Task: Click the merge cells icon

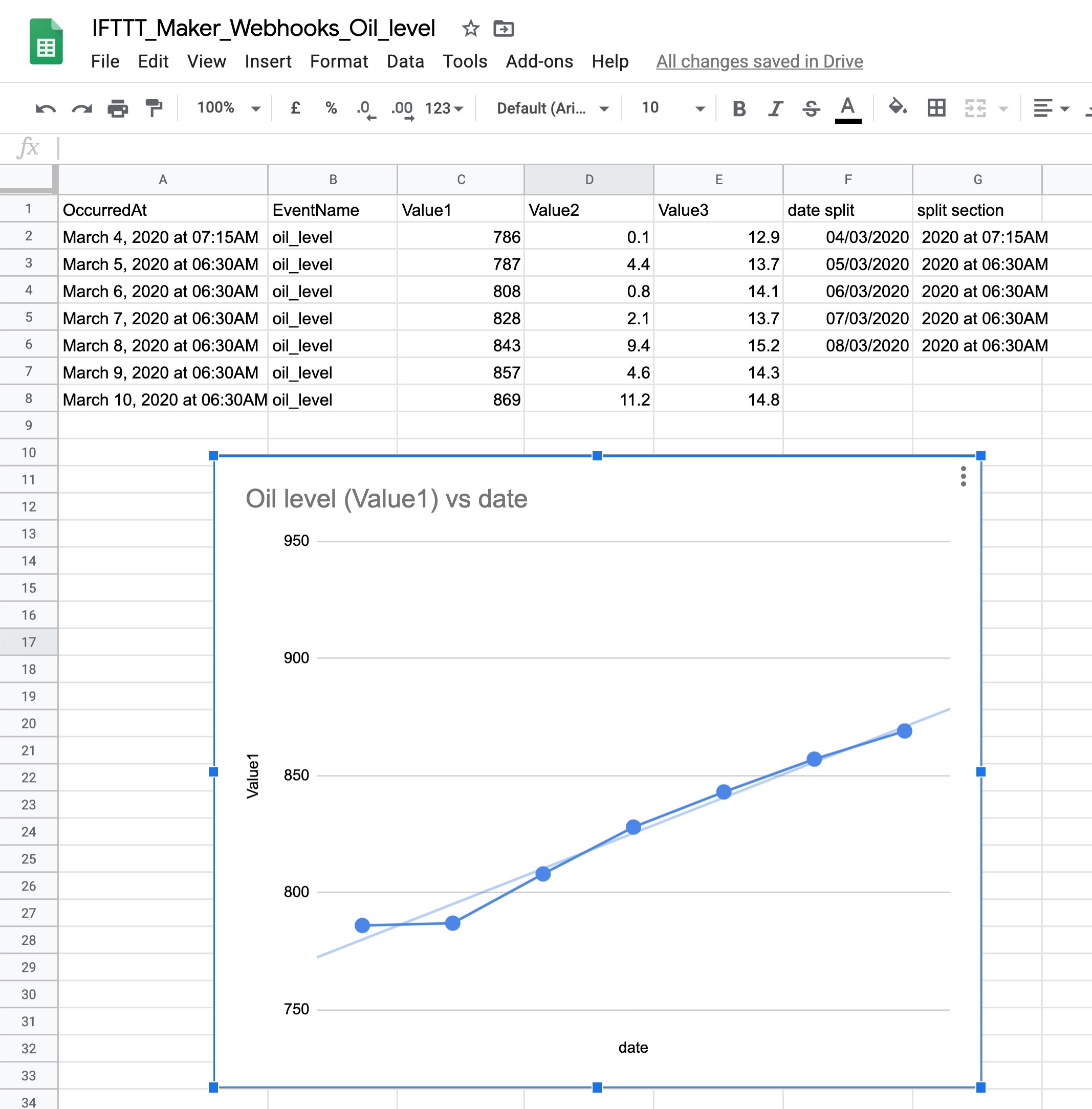Action: [975, 108]
